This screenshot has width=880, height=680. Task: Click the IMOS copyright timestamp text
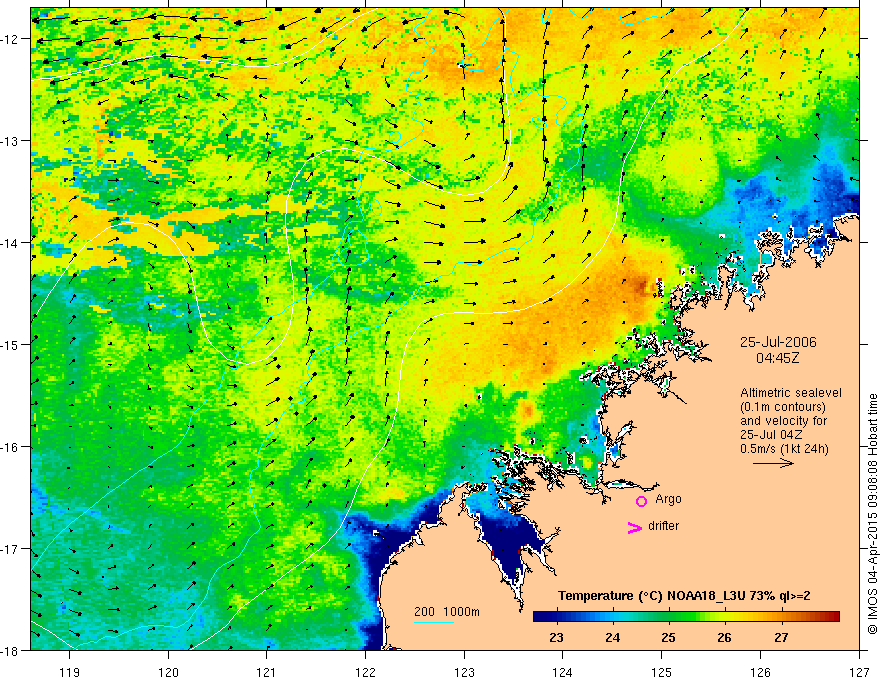coord(872,516)
